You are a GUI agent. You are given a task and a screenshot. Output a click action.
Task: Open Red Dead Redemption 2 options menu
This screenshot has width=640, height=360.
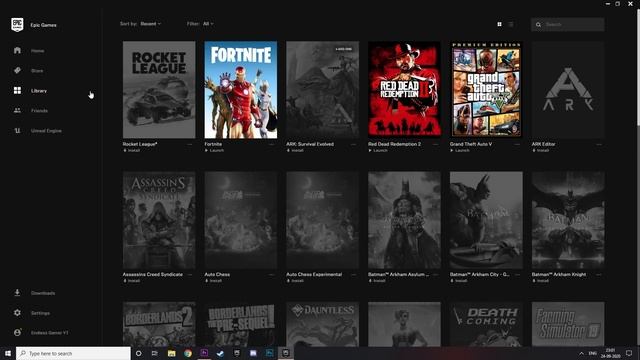click(436, 144)
